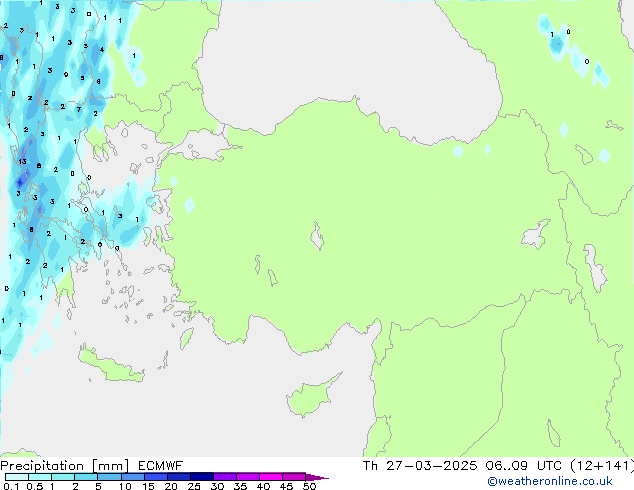Pick the 10 mm medium blue legend swatch

pyautogui.click(x=133, y=476)
